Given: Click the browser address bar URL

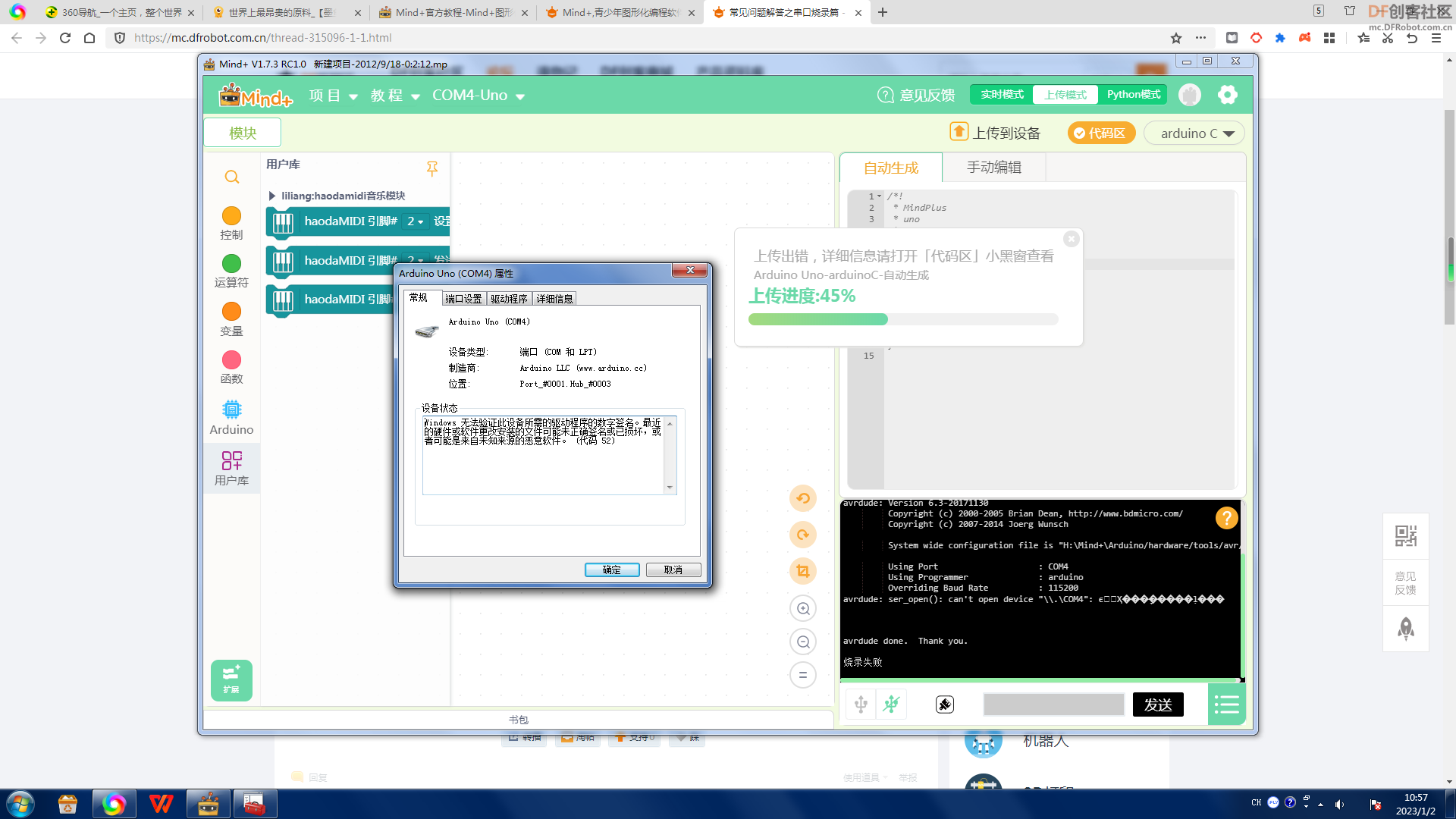Looking at the screenshot, I should coord(262,38).
